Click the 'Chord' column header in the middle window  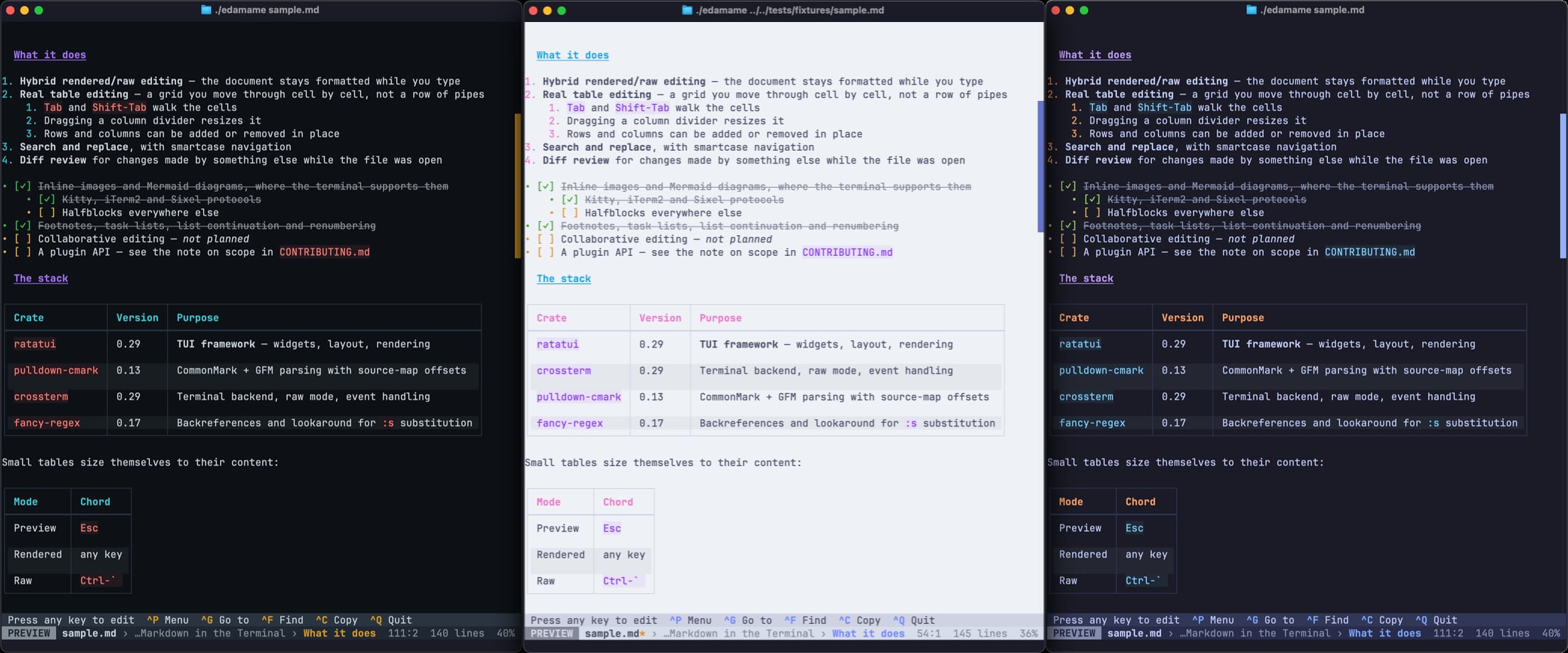pos(618,502)
